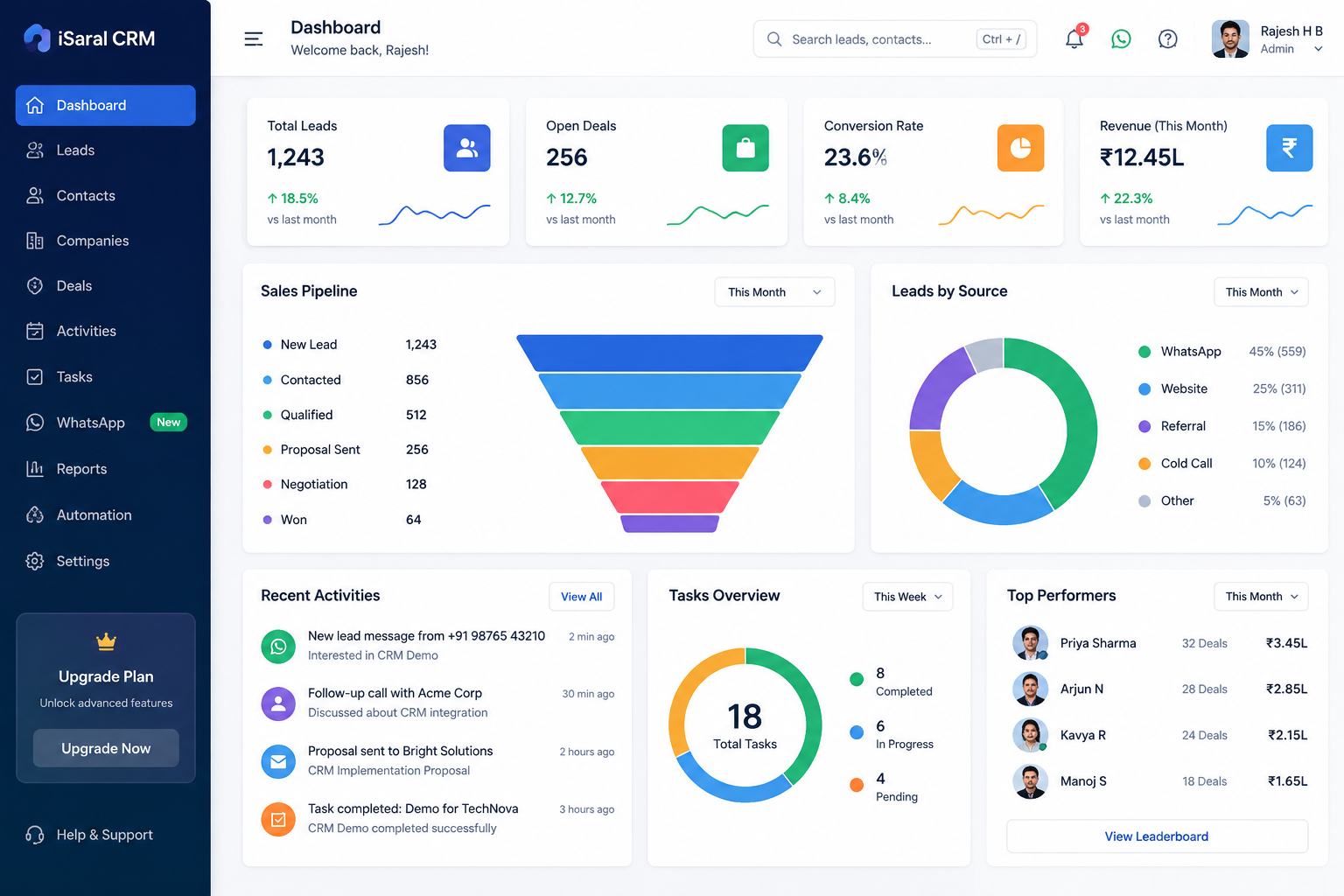
Task: Click the Conversion Rate pie chart icon
Action: pyautogui.click(x=1021, y=148)
